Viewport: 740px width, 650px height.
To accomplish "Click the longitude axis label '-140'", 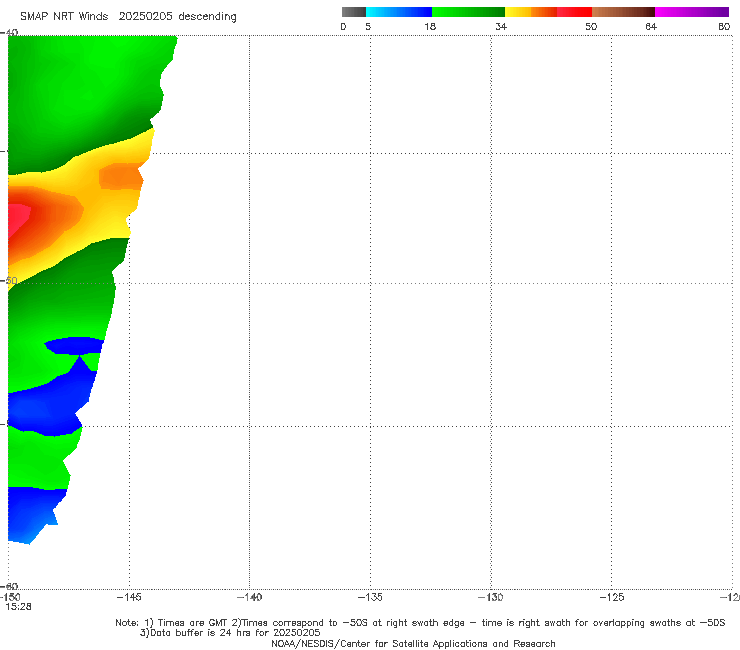I will (249, 597).
